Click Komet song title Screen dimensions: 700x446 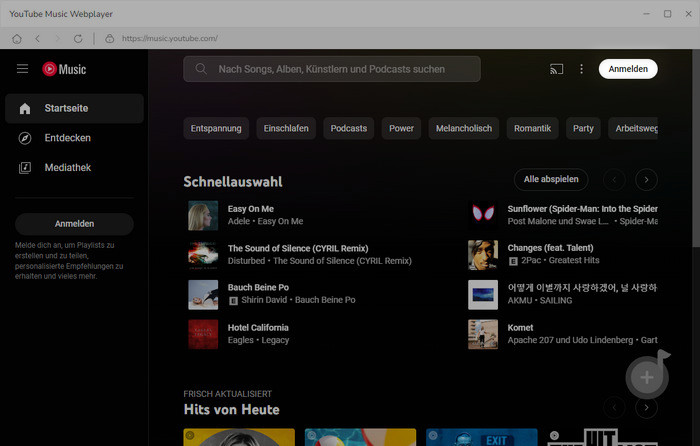[520, 328]
